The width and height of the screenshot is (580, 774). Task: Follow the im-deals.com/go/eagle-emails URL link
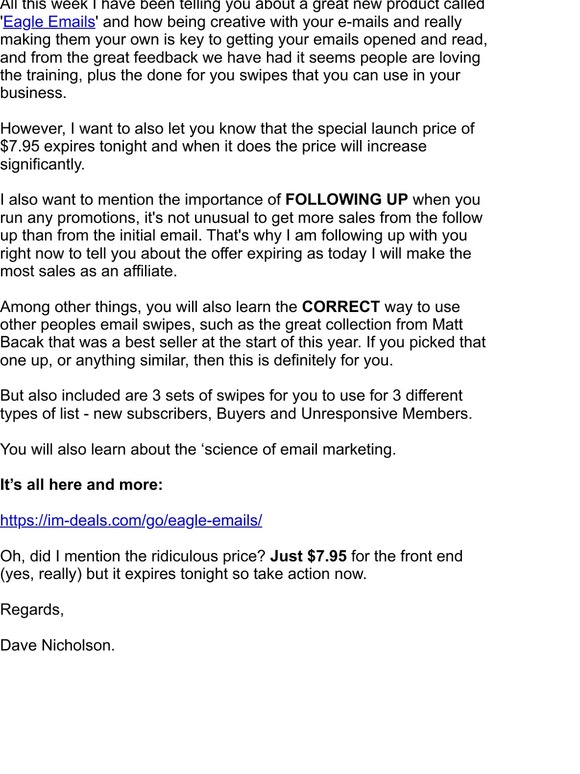[131, 520]
